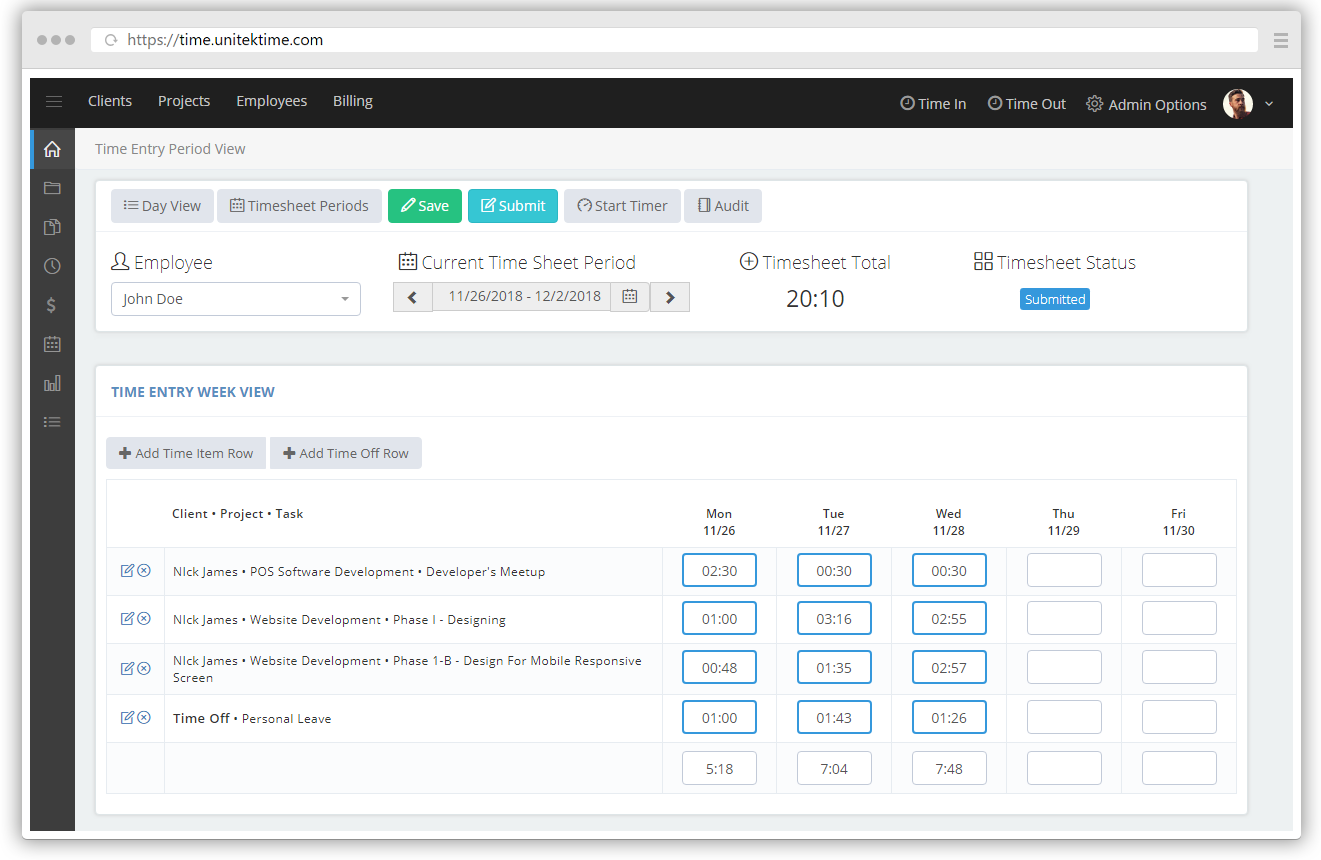Click edit icon for Developer's Meetup row

[x=127, y=571]
